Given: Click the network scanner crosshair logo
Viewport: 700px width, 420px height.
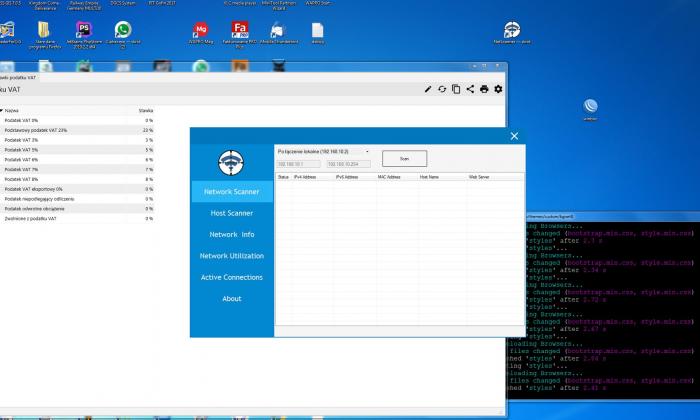Looking at the screenshot, I should click(231, 160).
